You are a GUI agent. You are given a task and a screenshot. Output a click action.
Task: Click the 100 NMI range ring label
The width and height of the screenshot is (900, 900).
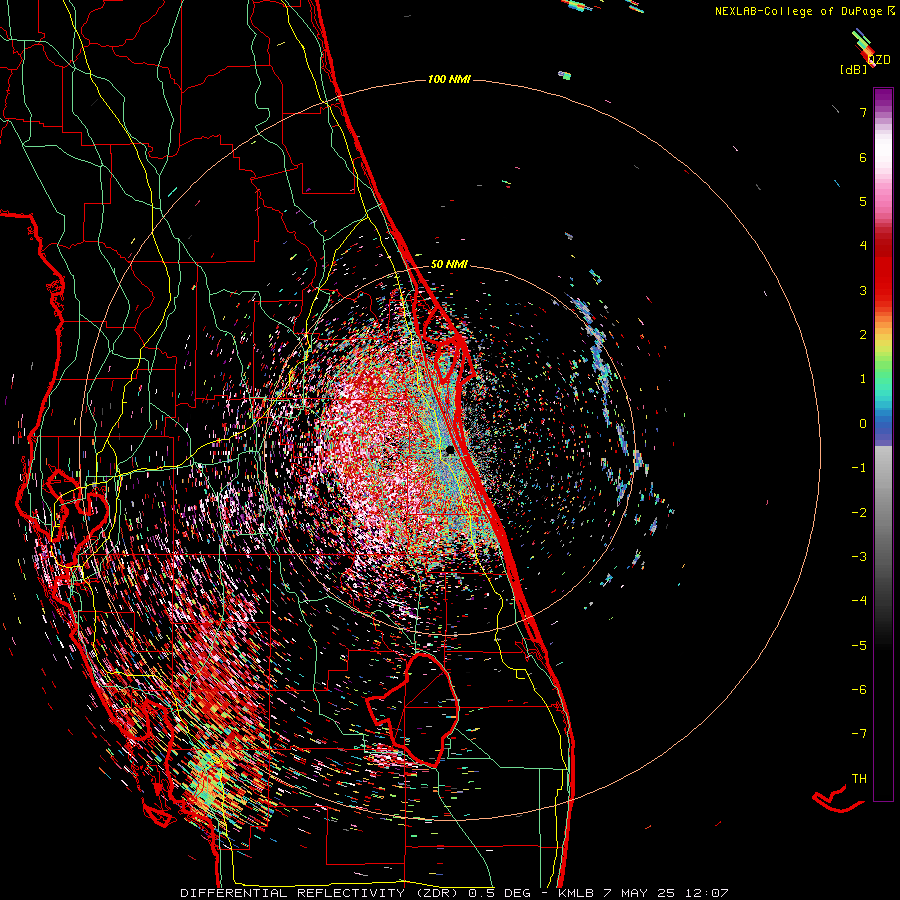449,79
